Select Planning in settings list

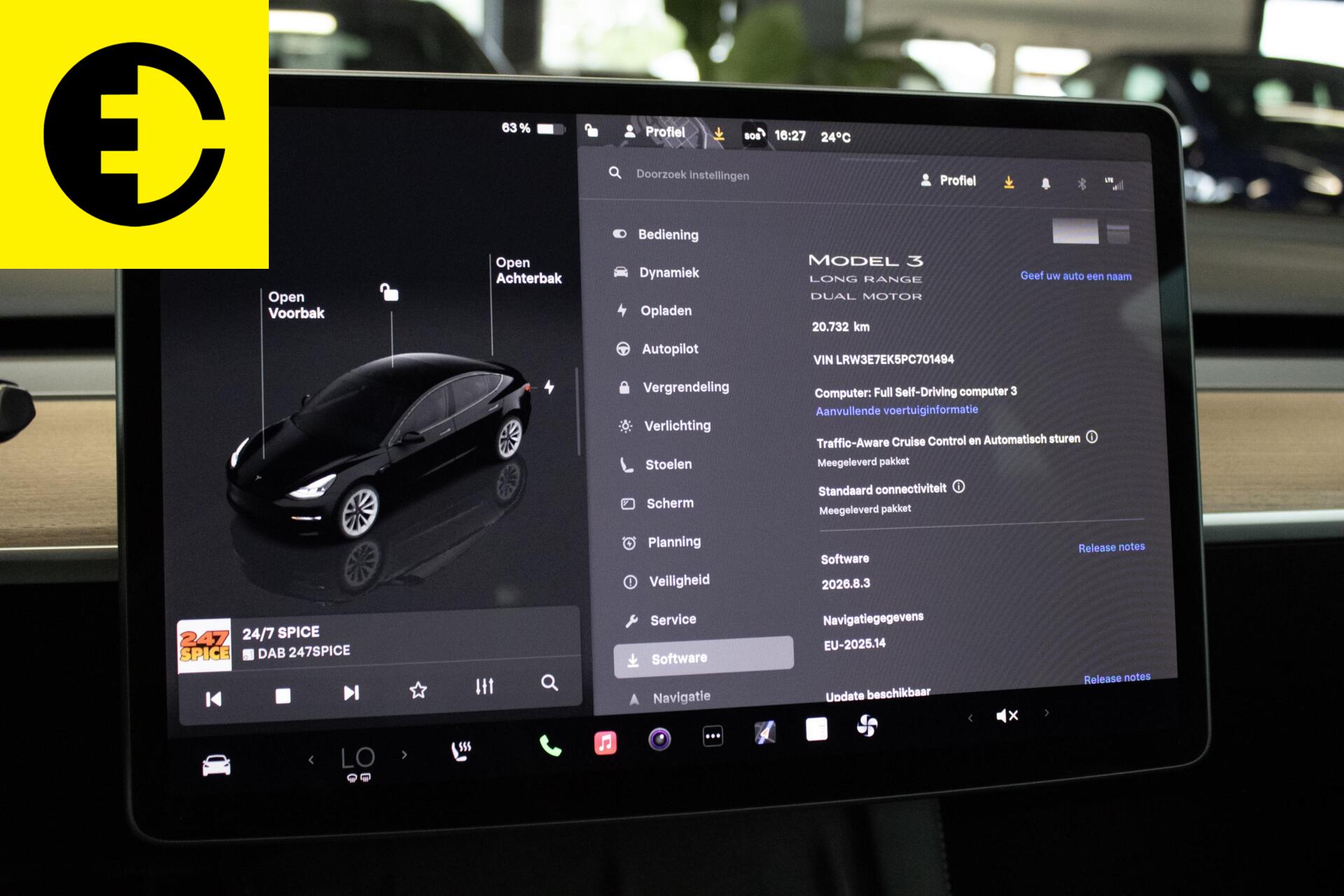(x=661, y=542)
